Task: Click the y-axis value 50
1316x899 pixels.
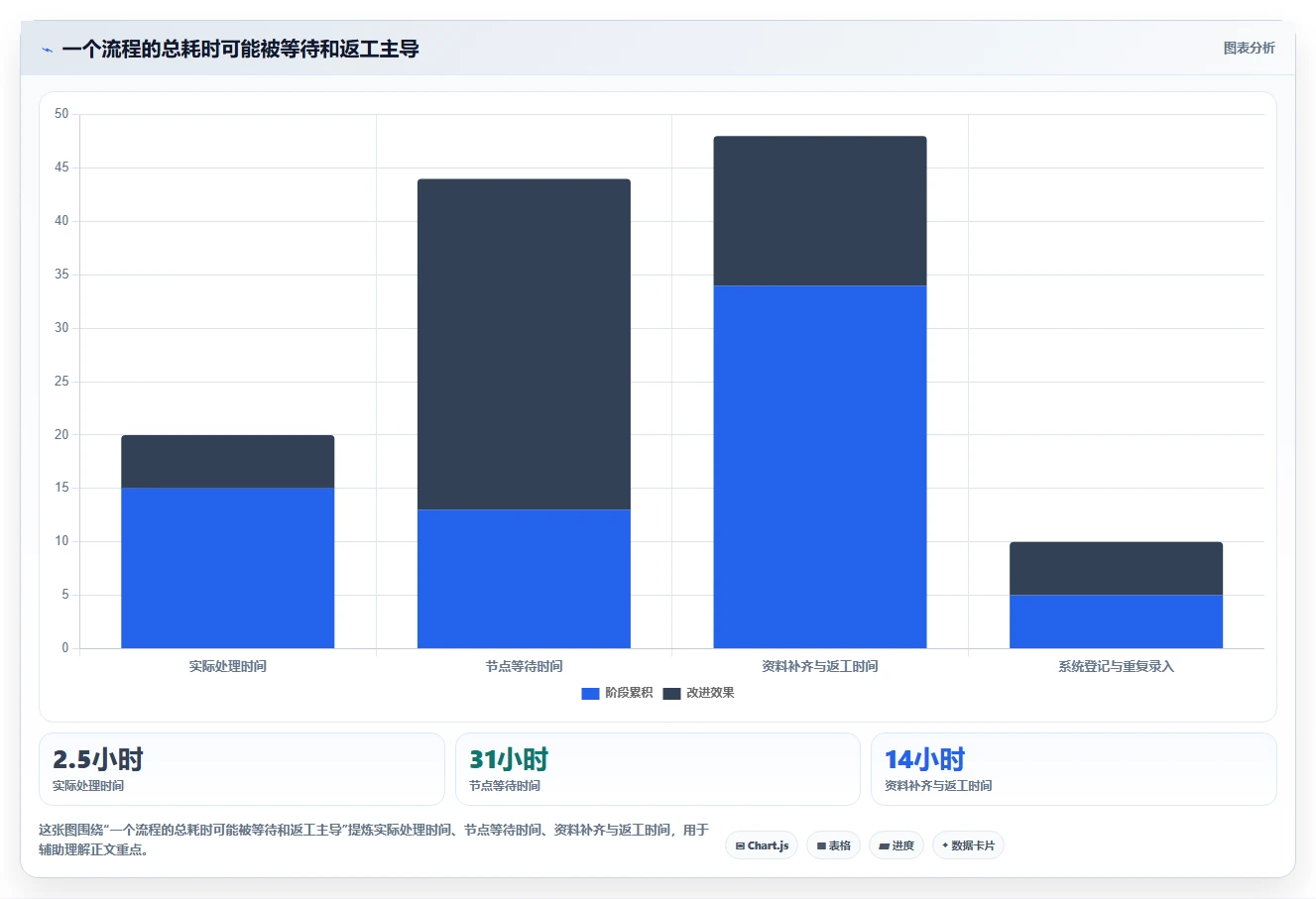Action: (x=61, y=114)
